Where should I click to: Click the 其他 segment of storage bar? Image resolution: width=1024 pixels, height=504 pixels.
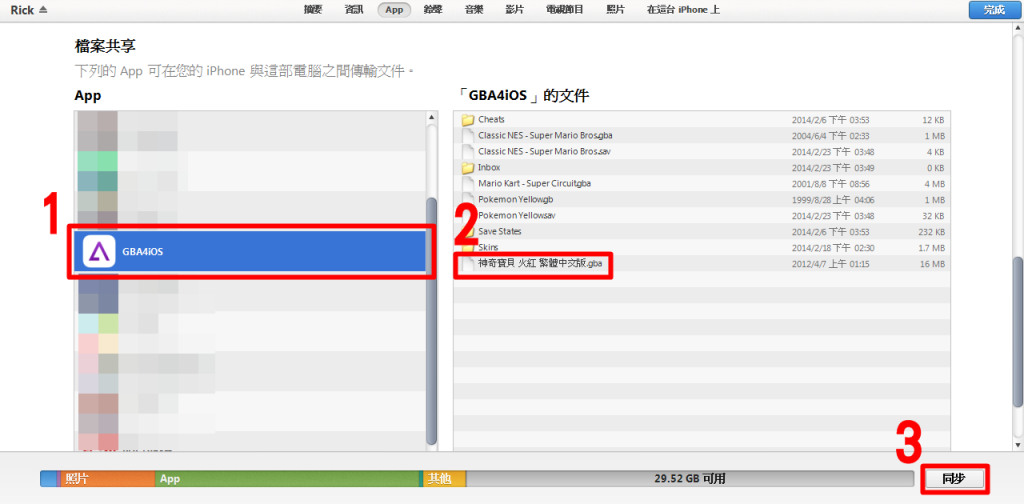click(x=444, y=479)
